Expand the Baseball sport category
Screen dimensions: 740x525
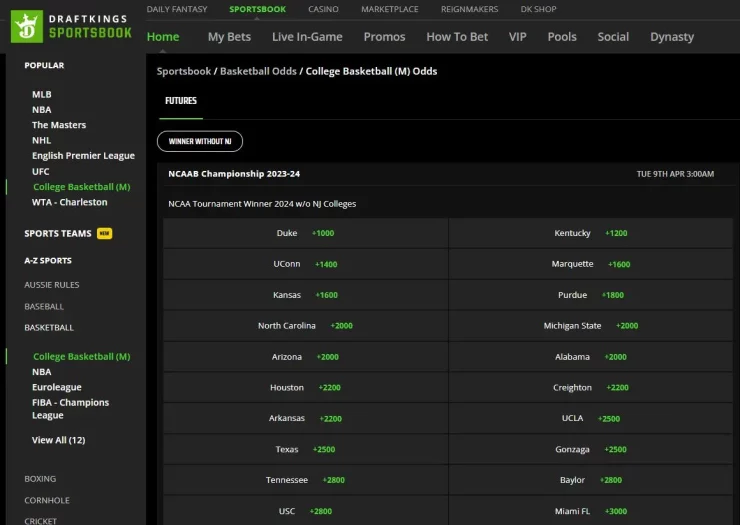[44, 306]
